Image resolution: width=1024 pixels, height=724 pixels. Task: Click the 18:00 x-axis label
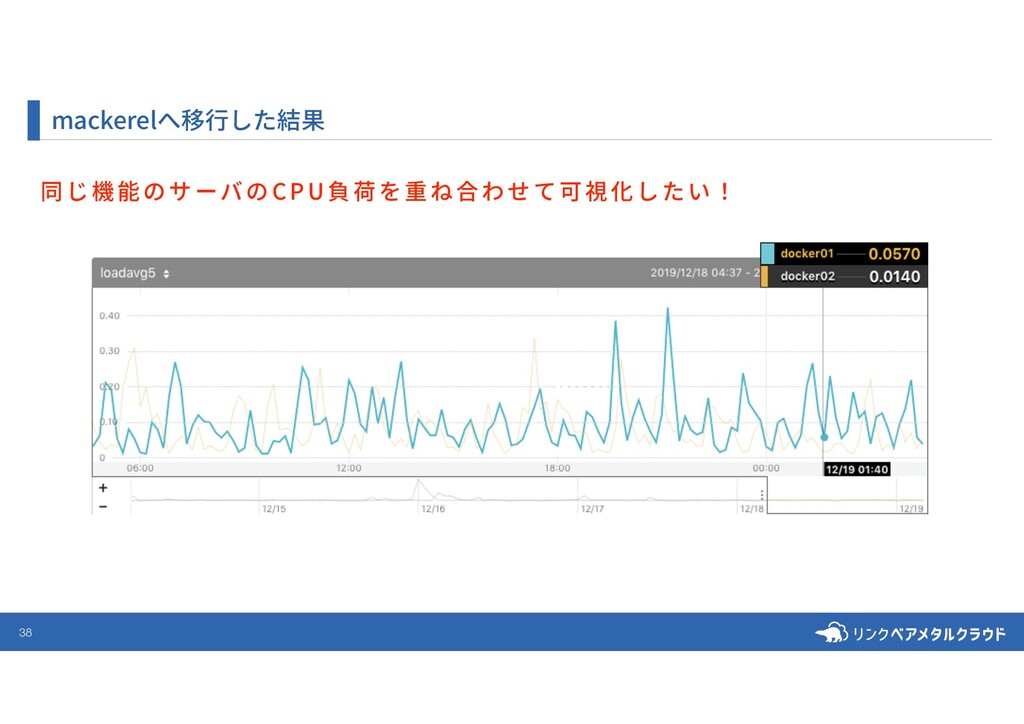pyautogui.click(x=557, y=468)
